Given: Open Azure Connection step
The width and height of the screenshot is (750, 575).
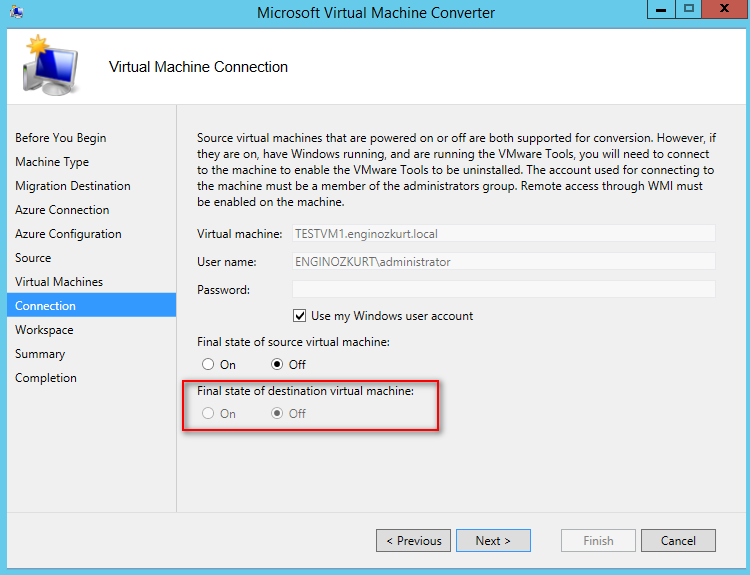Looking at the screenshot, I should pos(62,210).
